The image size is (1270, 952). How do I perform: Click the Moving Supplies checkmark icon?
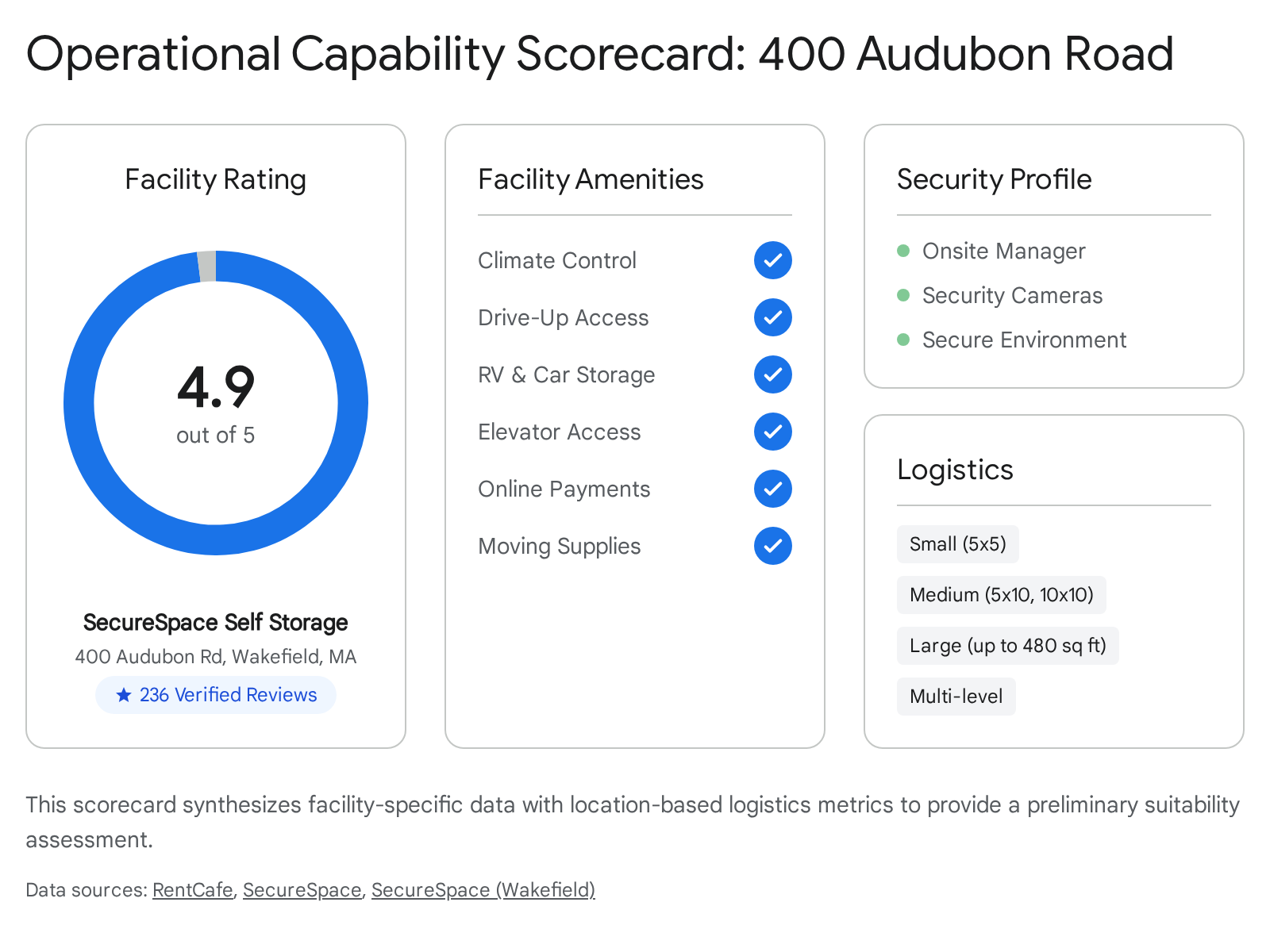tap(772, 546)
